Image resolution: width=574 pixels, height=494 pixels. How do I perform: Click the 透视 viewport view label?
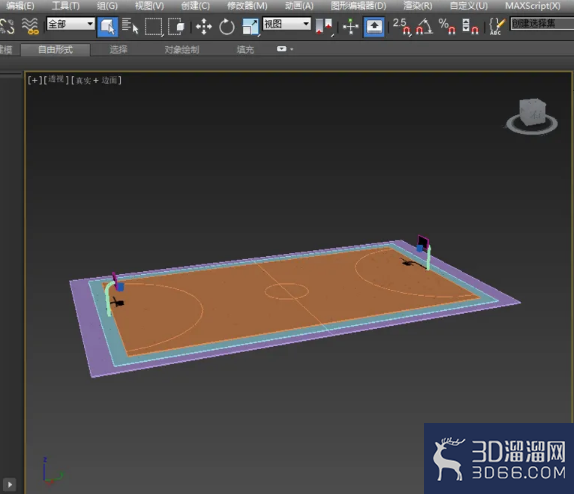tap(56, 79)
